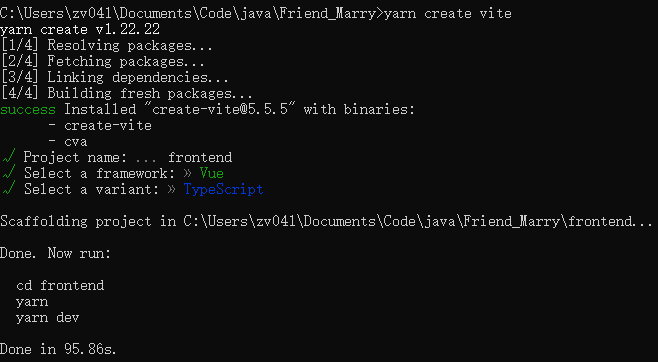Click the 'create-vite@5.5.5' package name

point(220,109)
